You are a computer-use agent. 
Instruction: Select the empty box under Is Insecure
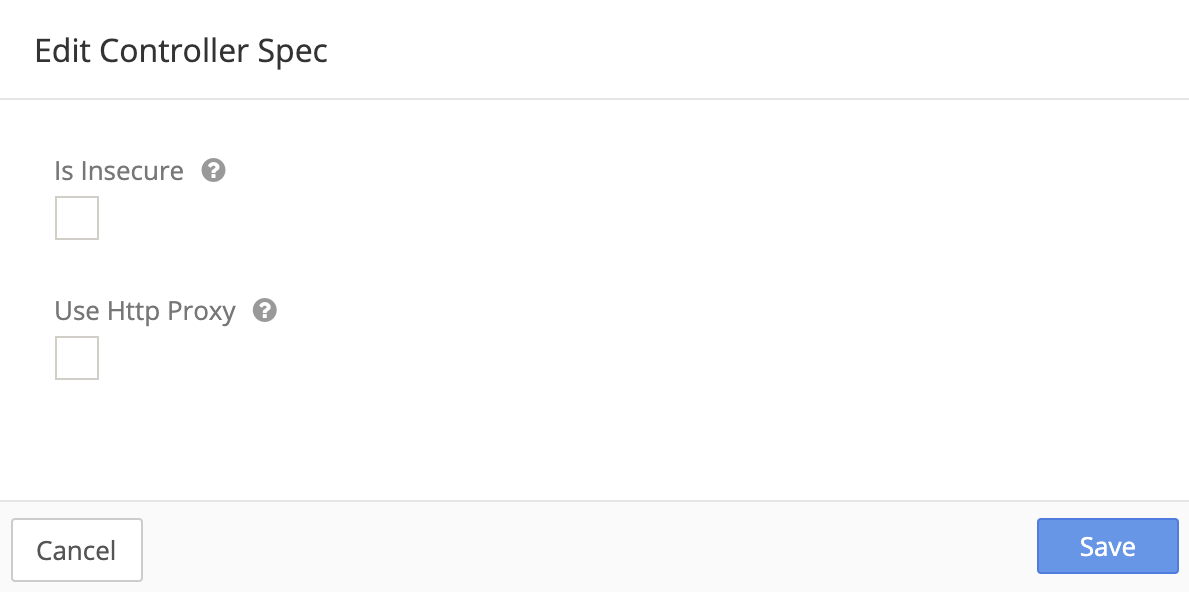click(x=77, y=218)
